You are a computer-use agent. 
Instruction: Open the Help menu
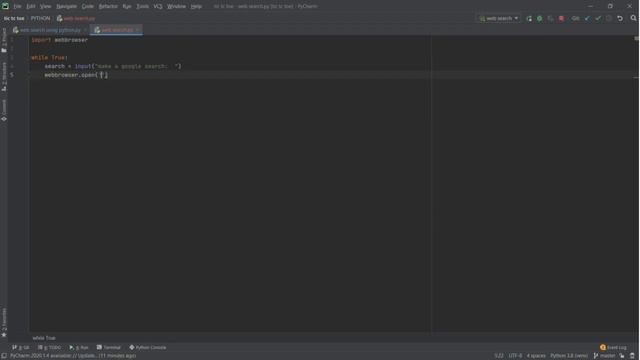(x=196, y=6)
